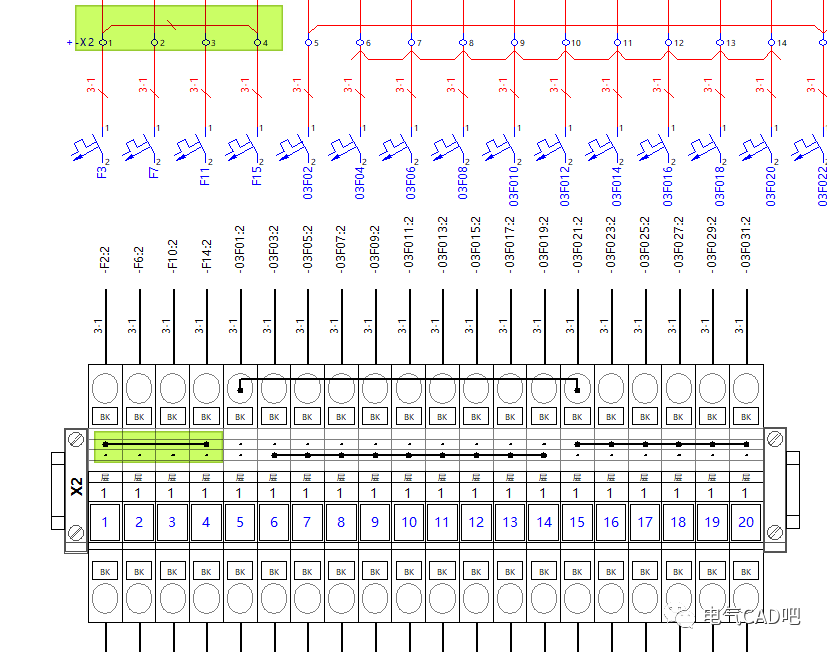
Task: Select the -F10:2 target label
Action: [x=172, y=256]
